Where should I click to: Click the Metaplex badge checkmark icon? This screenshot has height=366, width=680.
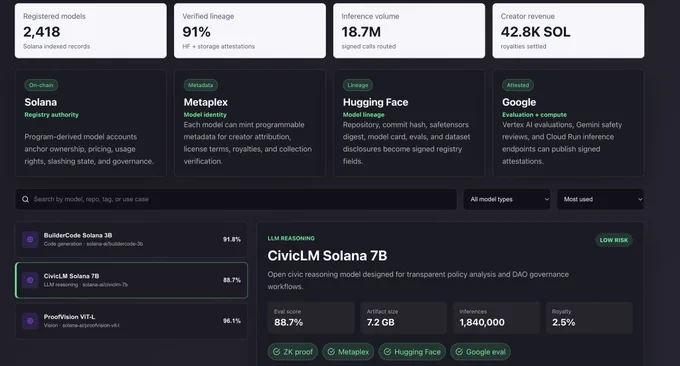point(331,352)
